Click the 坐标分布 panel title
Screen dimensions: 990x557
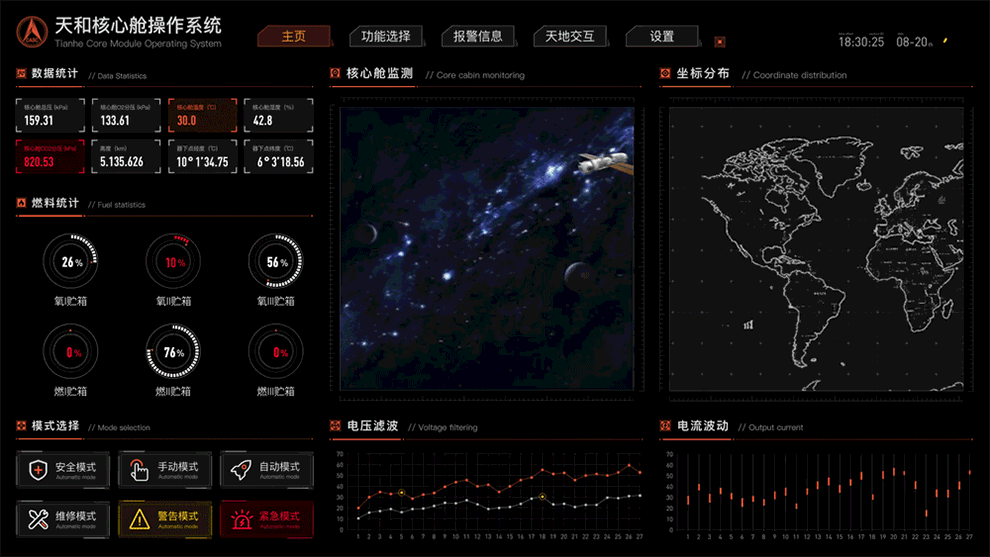(x=703, y=73)
